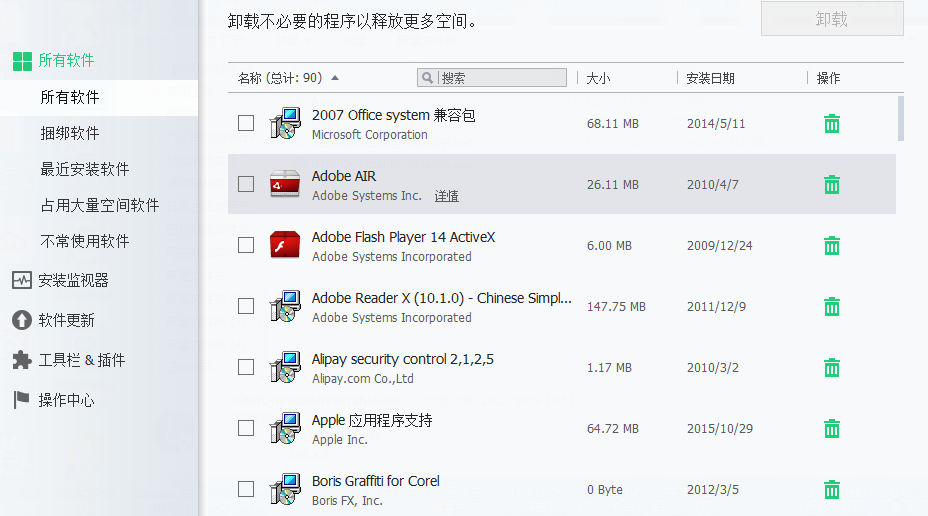Check the box for 2007 Office system 兼容包
Image resolution: width=928 pixels, height=516 pixels.
pos(246,123)
